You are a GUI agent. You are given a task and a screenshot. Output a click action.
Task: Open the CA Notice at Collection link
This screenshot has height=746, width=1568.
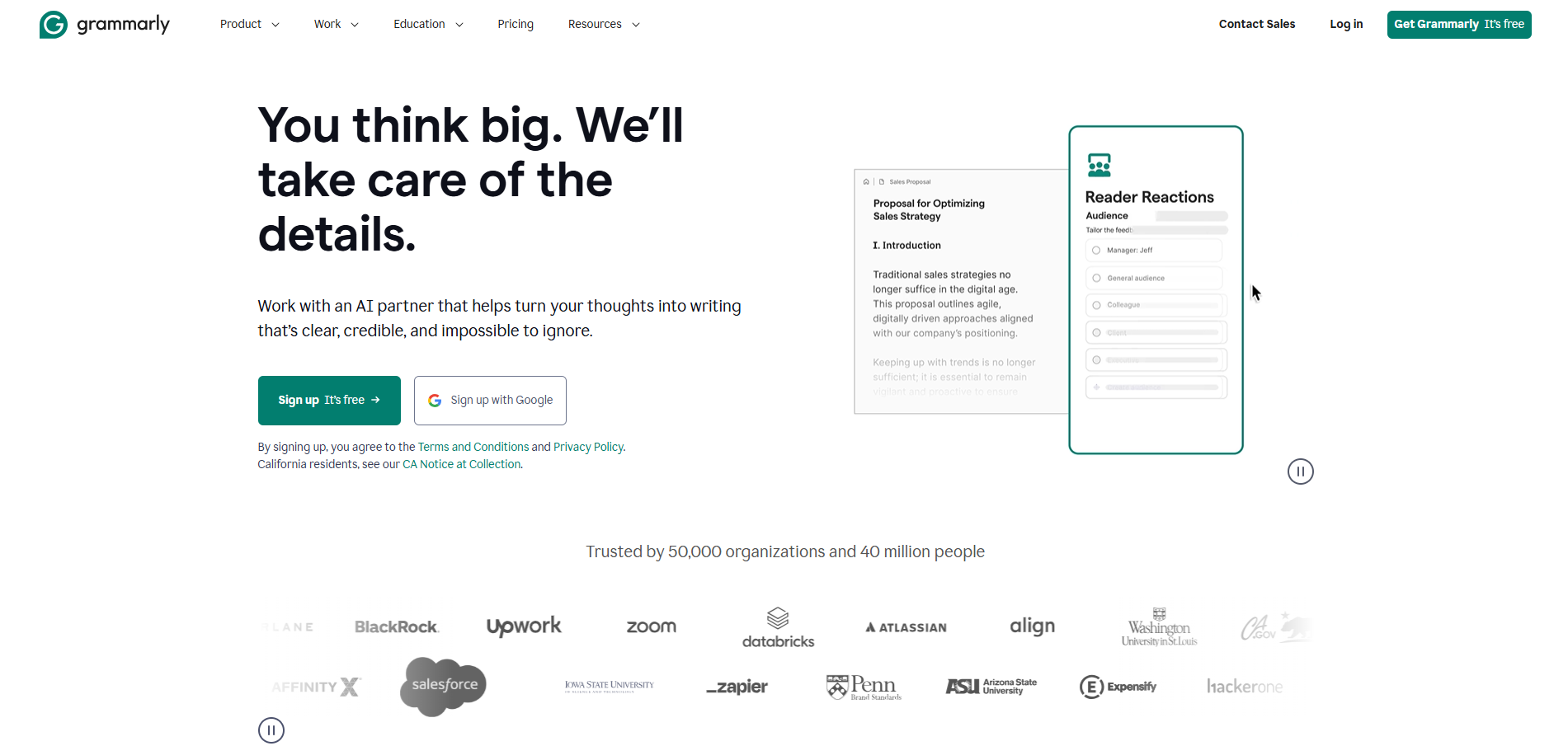462,464
